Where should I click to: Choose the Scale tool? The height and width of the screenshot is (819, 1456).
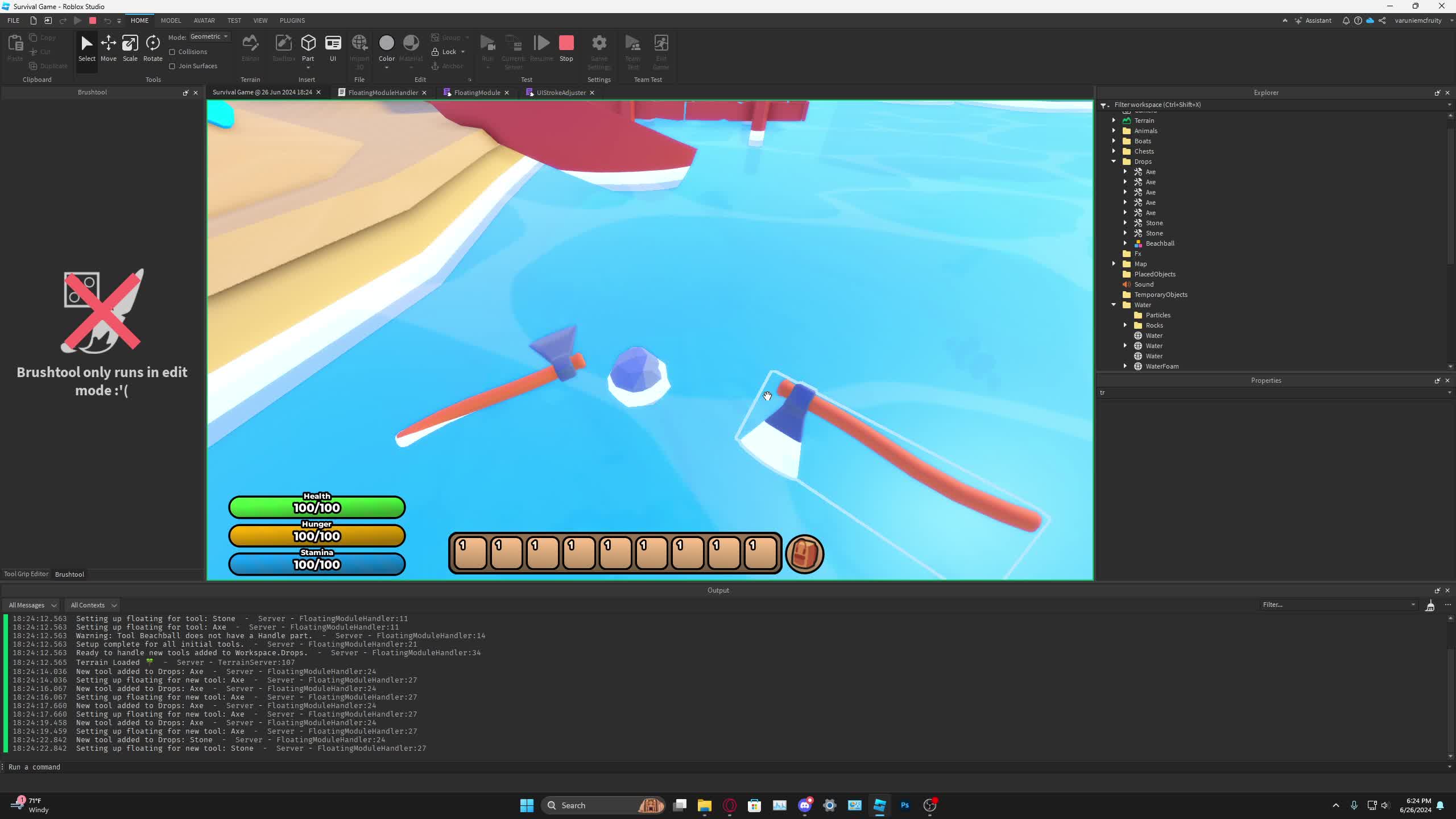click(x=130, y=48)
